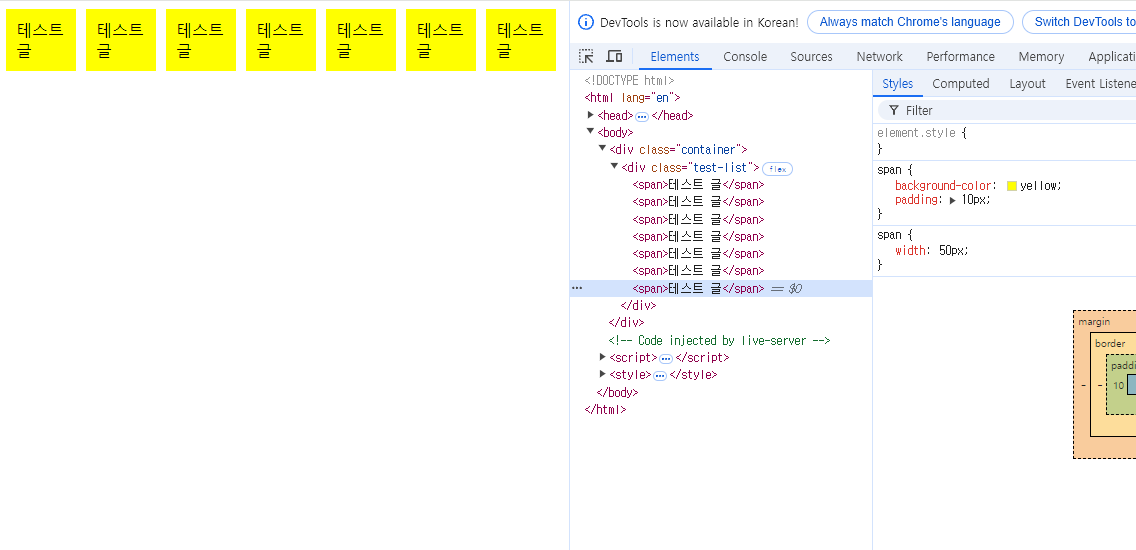Click ellipsis badge inside head tag
Viewport: 1136px width, 550px height.
click(642, 117)
